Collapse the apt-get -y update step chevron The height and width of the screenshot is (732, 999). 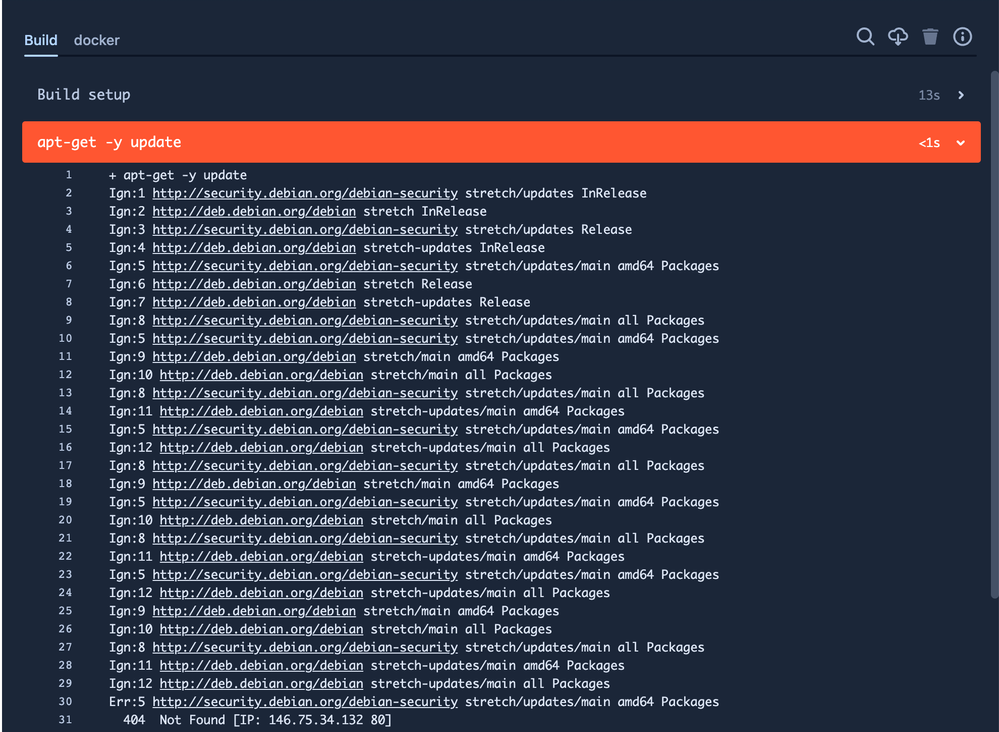tap(960, 143)
